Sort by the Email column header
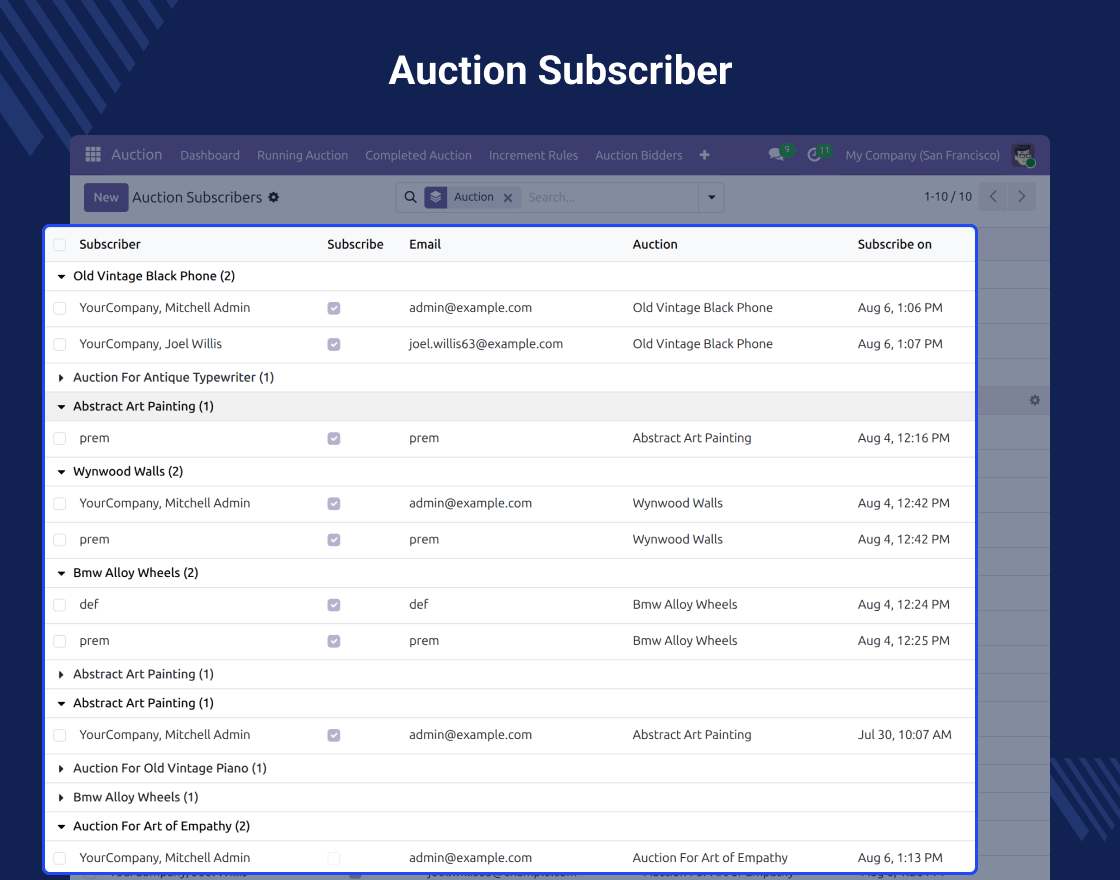This screenshot has height=880, width=1120. pyautogui.click(x=425, y=244)
